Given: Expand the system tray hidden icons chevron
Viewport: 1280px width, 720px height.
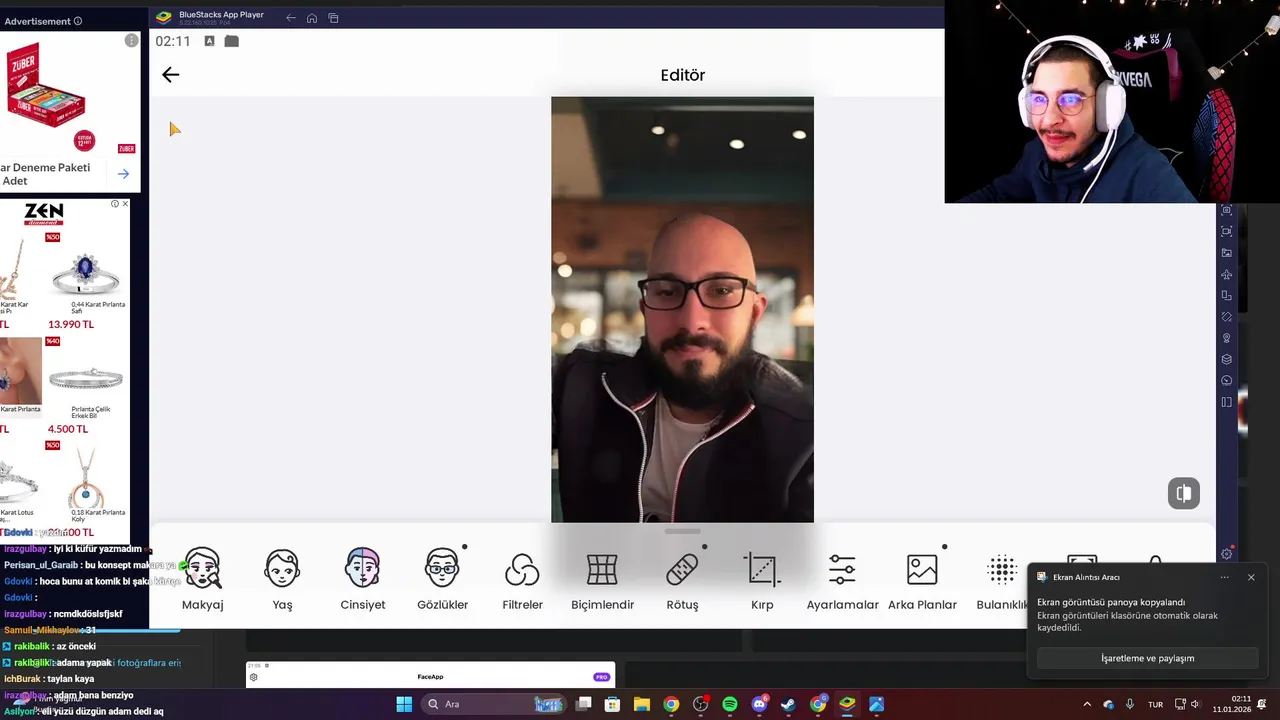Looking at the screenshot, I should 1087,704.
